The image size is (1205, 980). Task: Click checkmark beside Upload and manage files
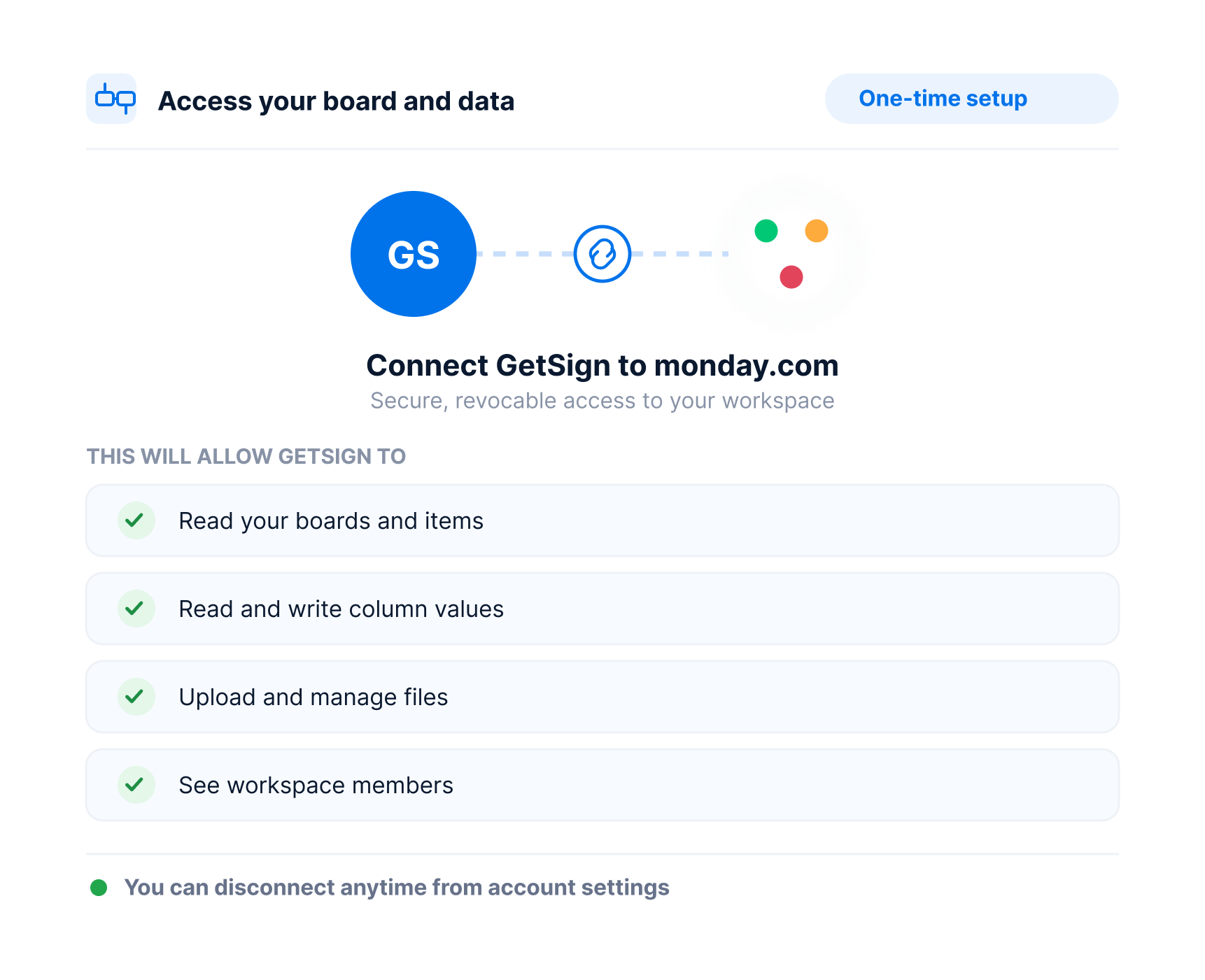point(136,697)
